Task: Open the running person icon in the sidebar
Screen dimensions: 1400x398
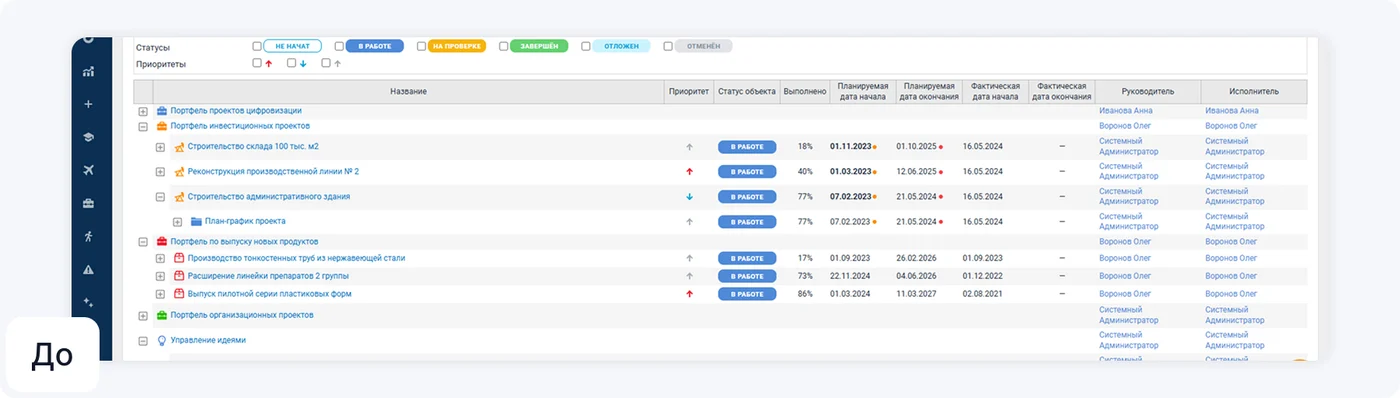Action: [89, 236]
